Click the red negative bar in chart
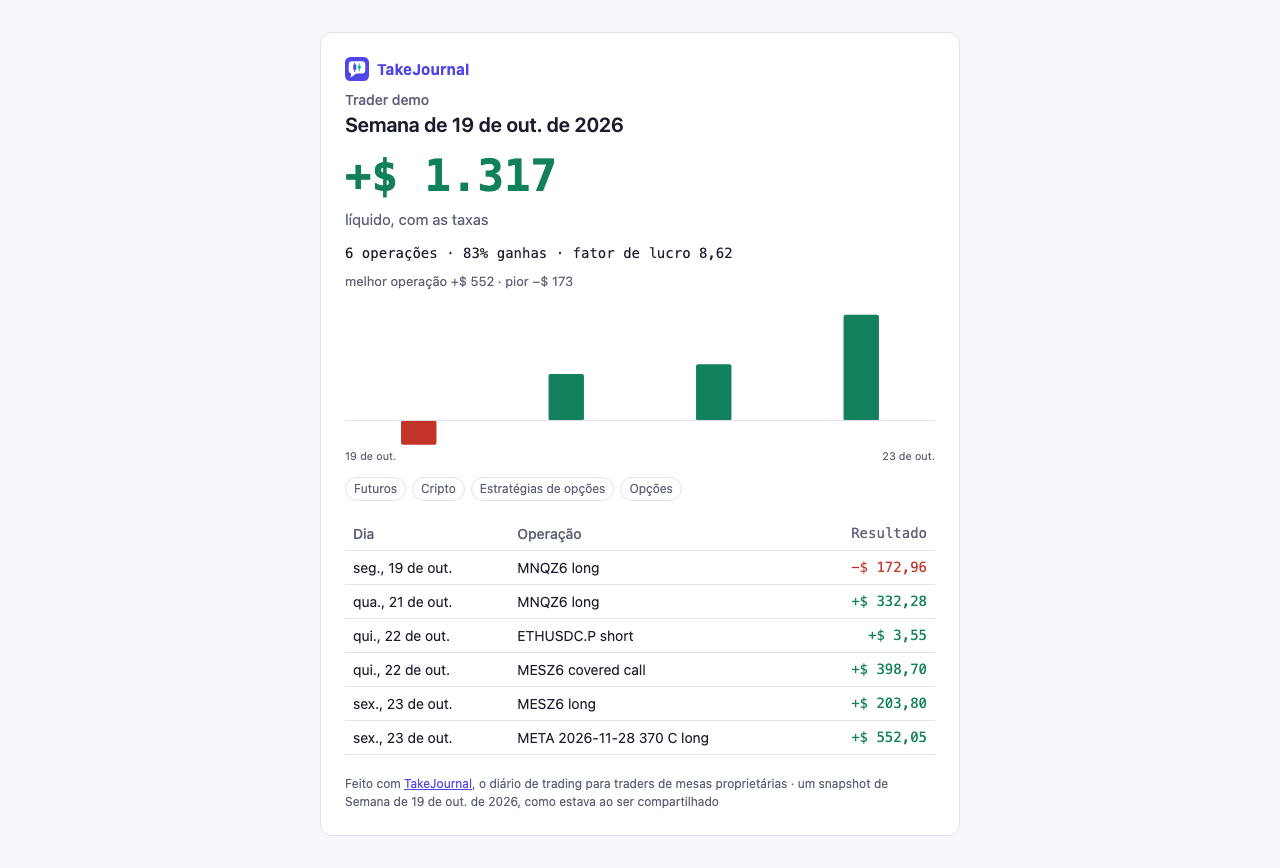The height and width of the screenshot is (868, 1280). click(x=419, y=432)
